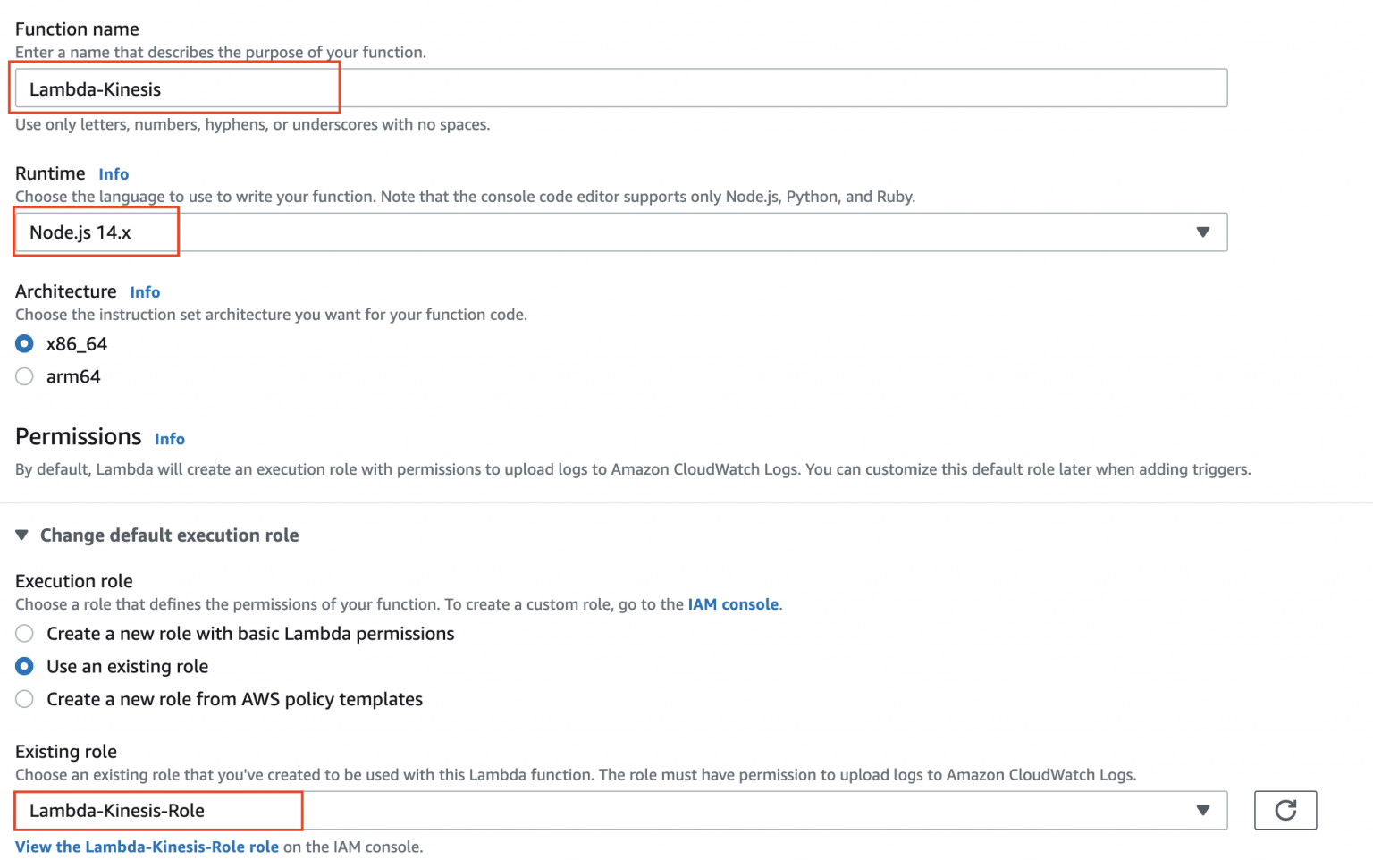Choose Create a new role with basic Lambda permissions

point(24,633)
